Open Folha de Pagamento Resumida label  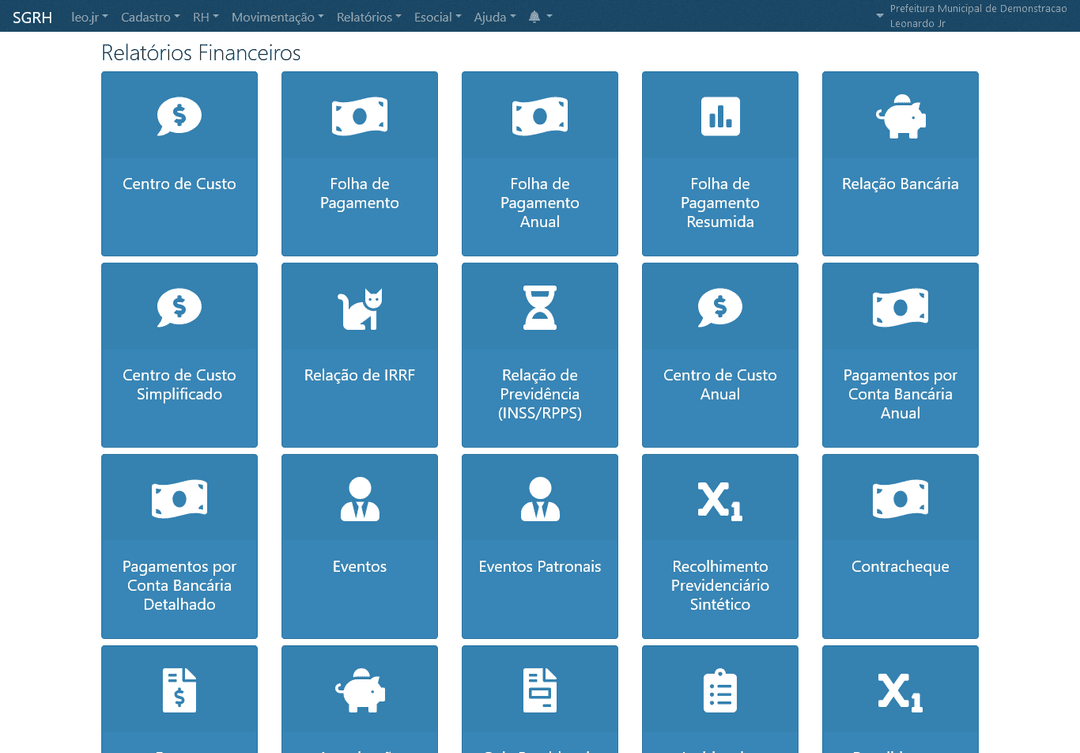pos(720,203)
